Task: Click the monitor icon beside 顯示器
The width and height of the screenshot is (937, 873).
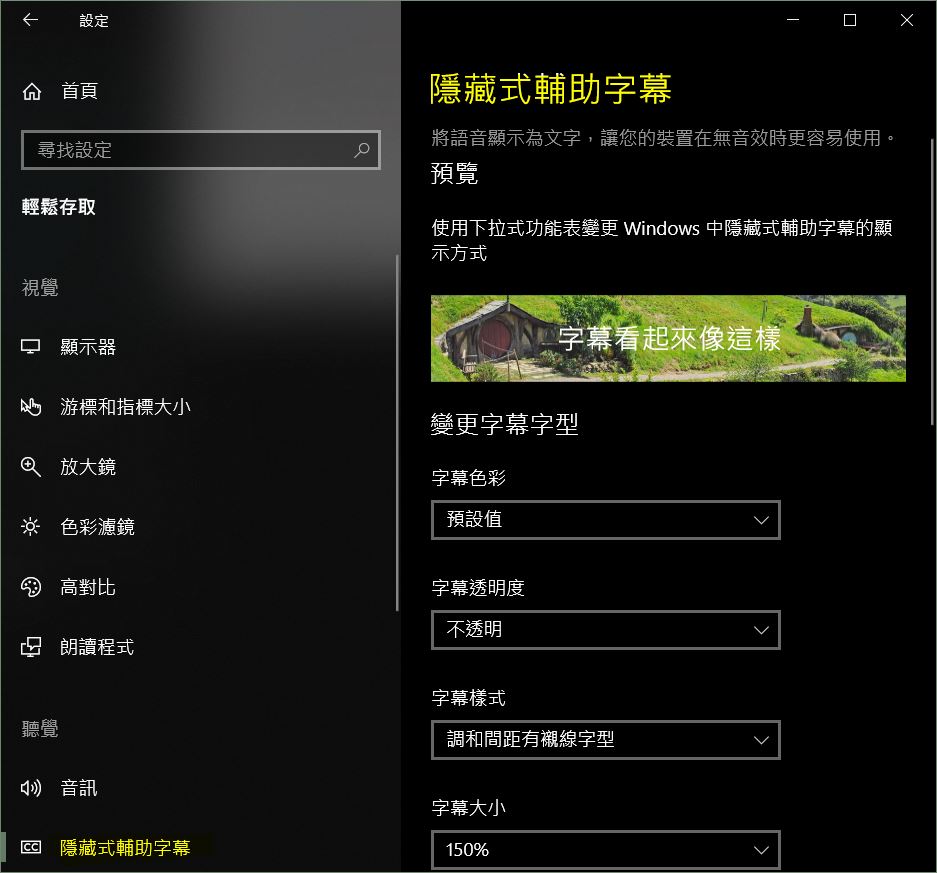Action: coord(30,347)
